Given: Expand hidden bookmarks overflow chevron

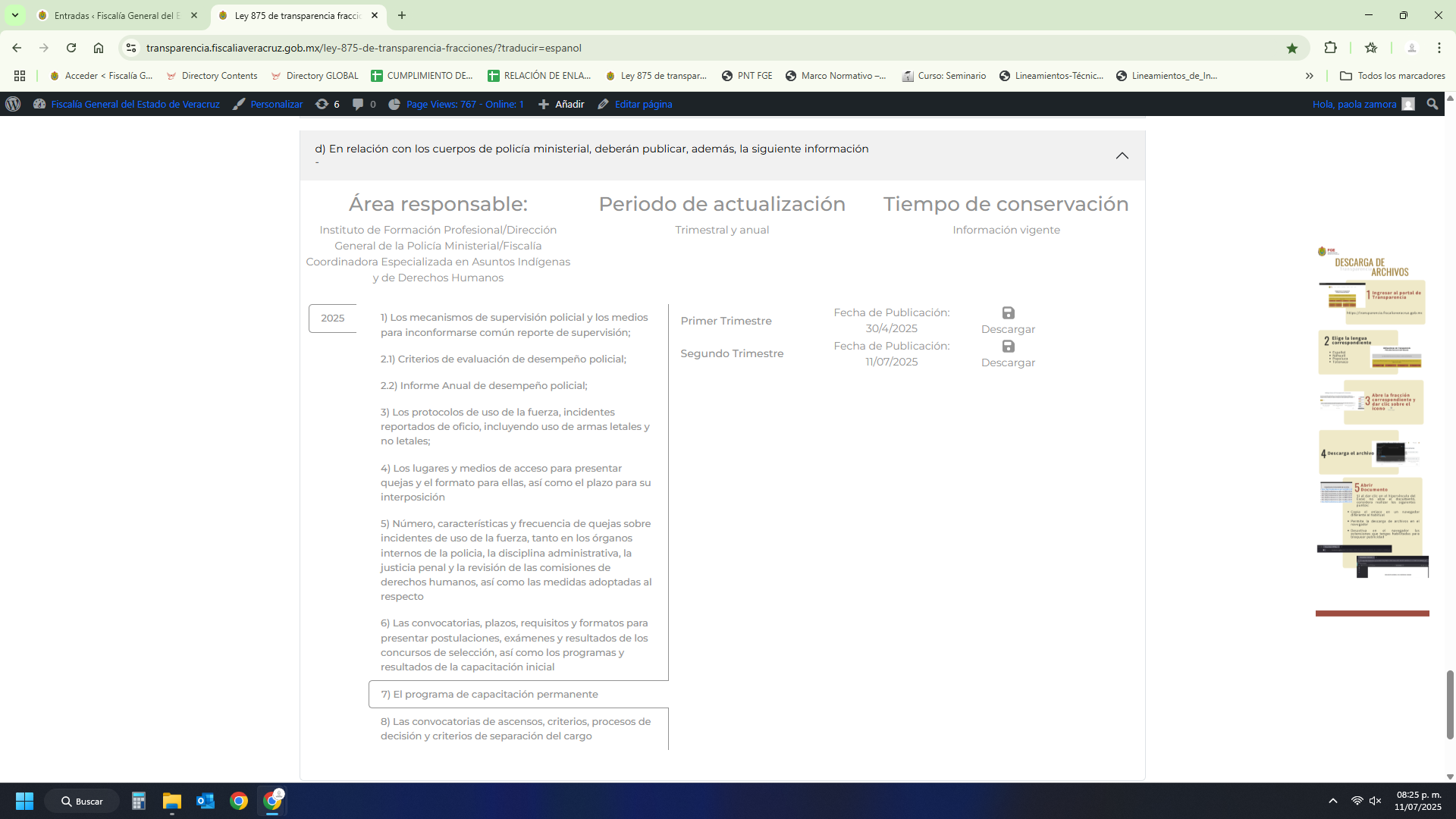Looking at the screenshot, I should (x=1309, y=76).
